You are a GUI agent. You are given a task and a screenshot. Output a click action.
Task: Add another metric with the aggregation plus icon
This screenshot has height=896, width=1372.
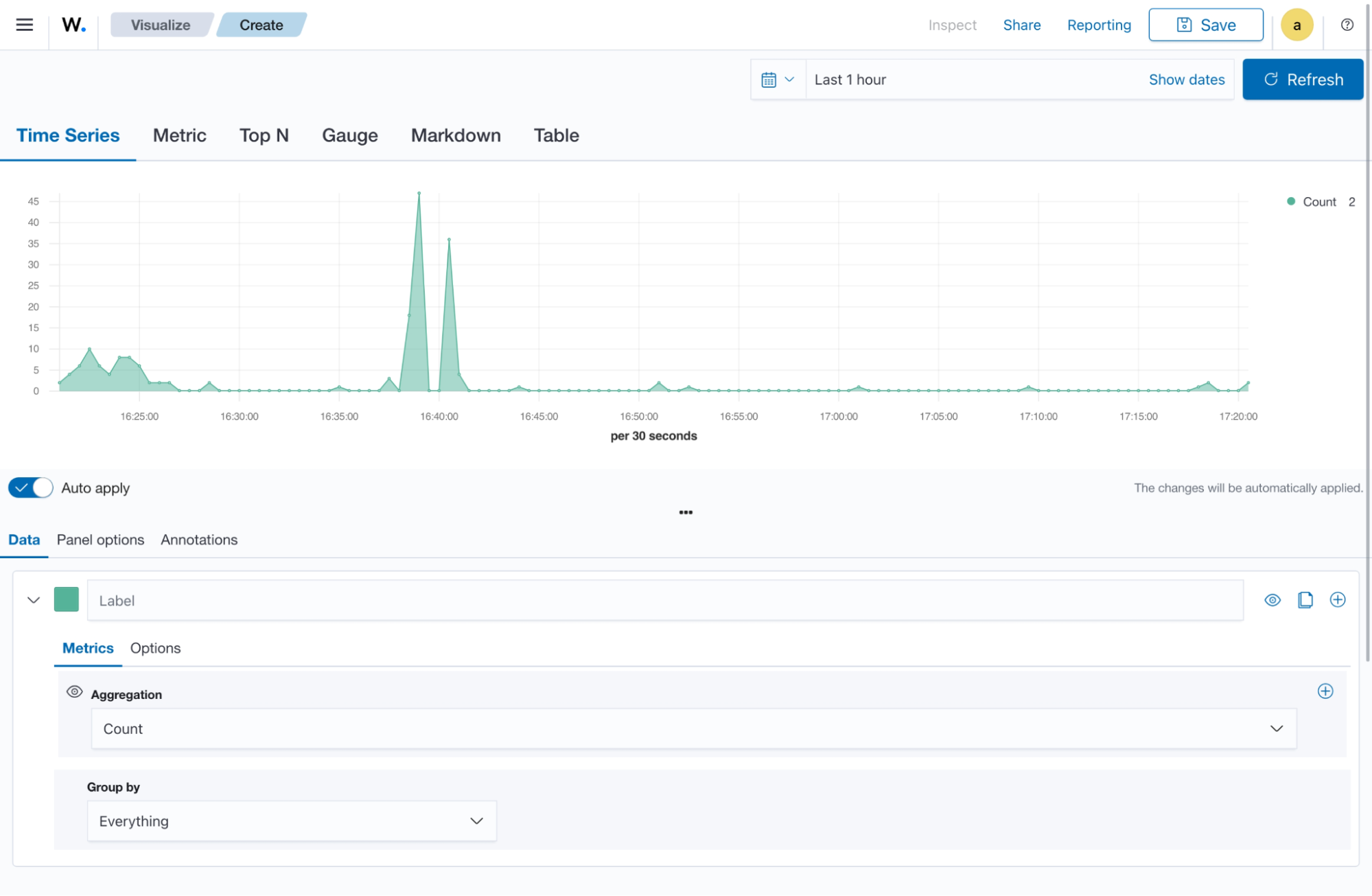(x=1325, y=691)
